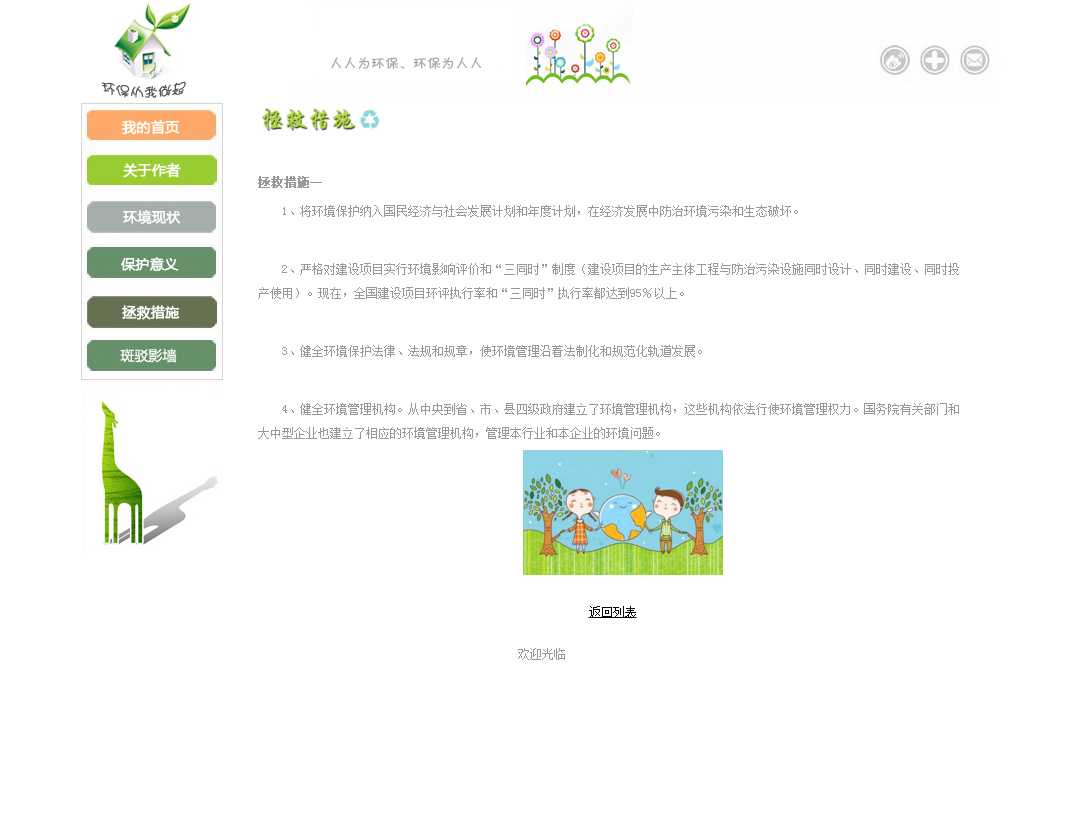Open the 保护意义 section
Viewport: 1083px width, 828px height.
tap(151, 264)
